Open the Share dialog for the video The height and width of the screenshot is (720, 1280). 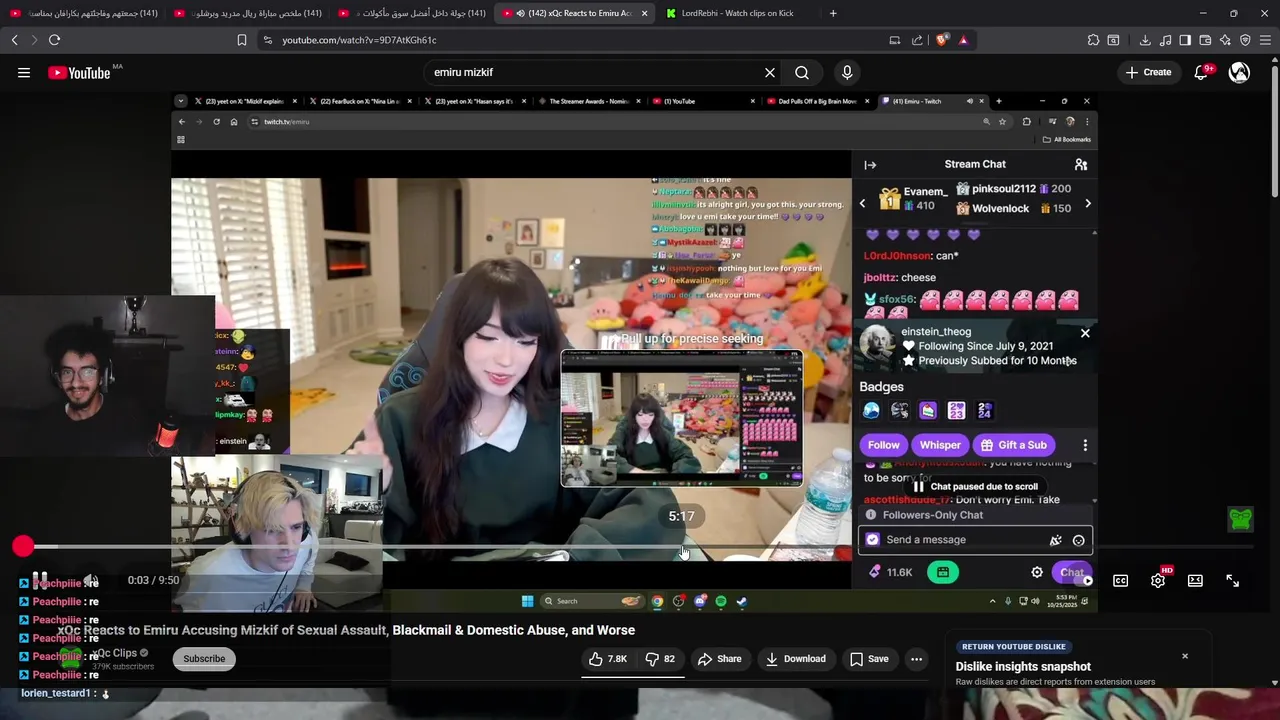720,659
